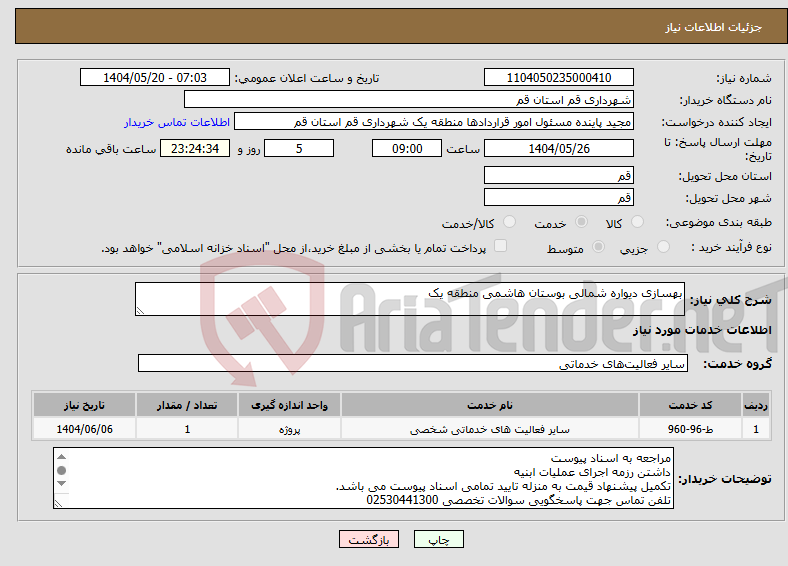788x566 pixels.
Task: Click the request creator field مجید پاینده
Action: pos(434,122)
